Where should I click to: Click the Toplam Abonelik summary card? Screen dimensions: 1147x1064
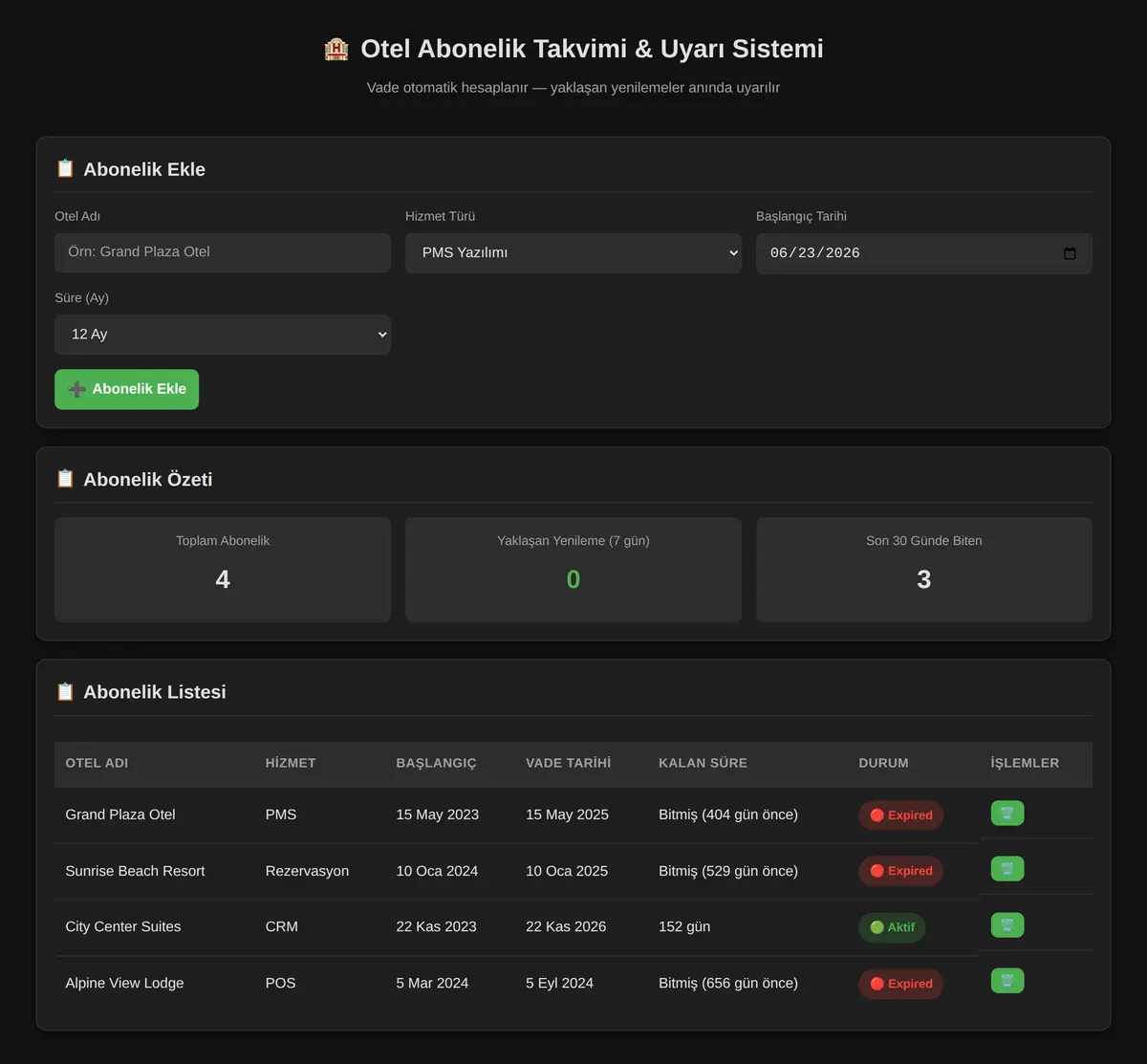point(223,570)
